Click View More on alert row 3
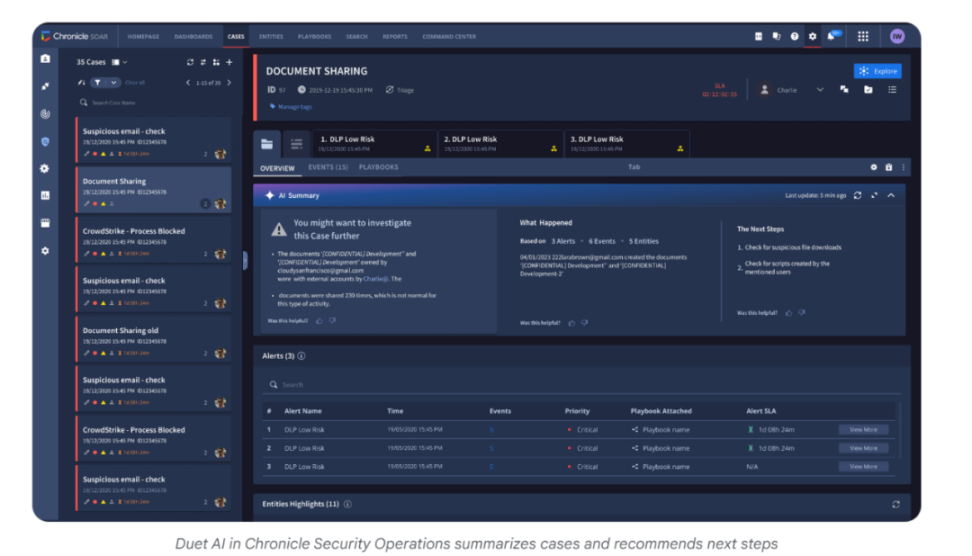The width and height of the screenshot is (972, 556). tap(863, 467)
